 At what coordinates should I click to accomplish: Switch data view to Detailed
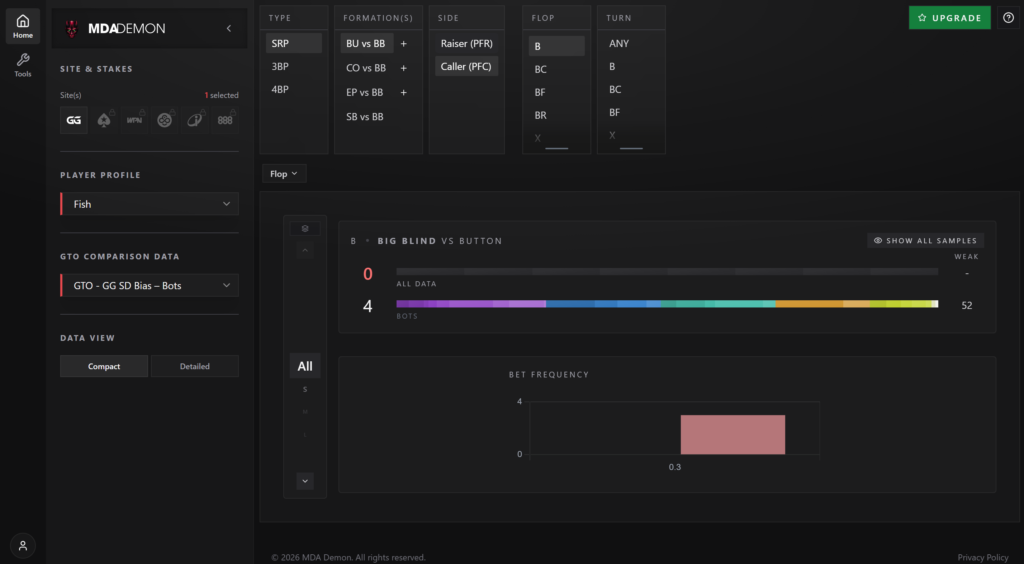[x=195, y=366]
